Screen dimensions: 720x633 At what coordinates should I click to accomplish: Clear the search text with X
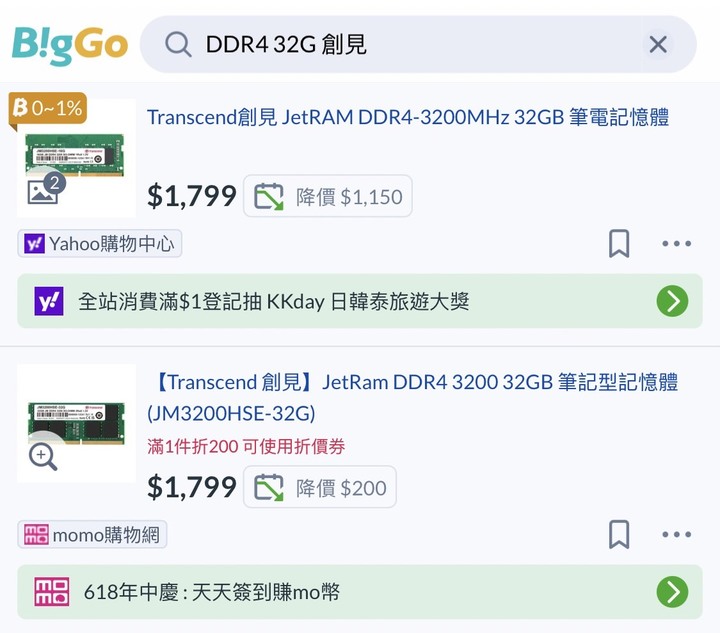(x=658, y=45)
